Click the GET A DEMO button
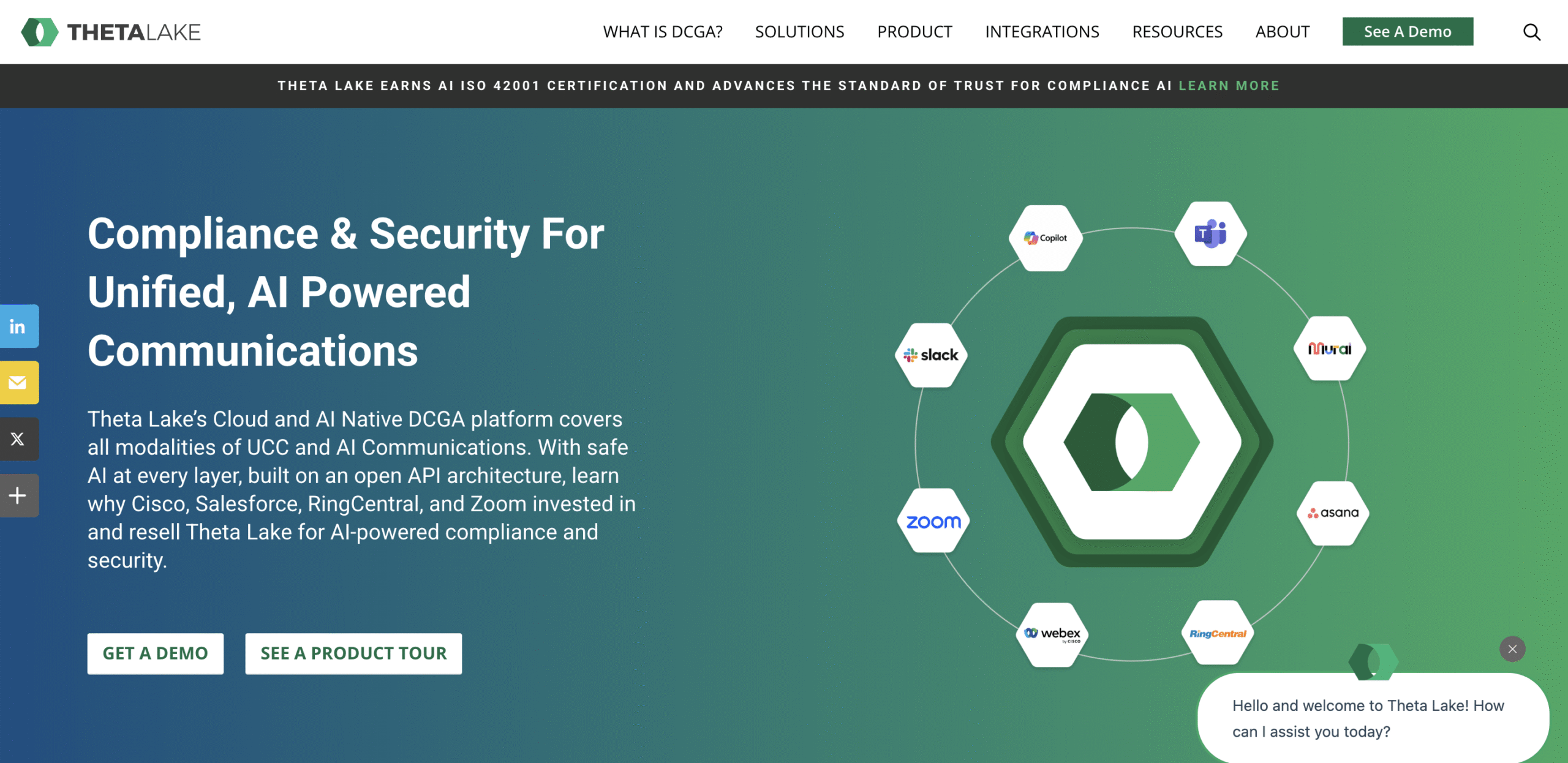This screenshot has width=1568, height=763. [156, 653]
